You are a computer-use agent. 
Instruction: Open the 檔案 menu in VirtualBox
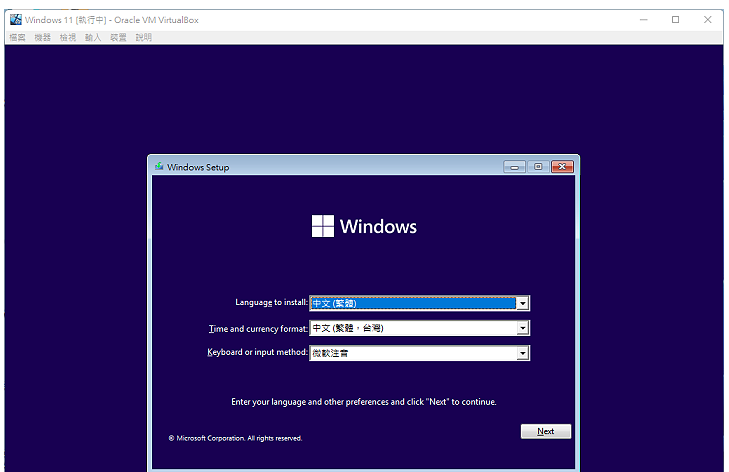pos(17,37)
